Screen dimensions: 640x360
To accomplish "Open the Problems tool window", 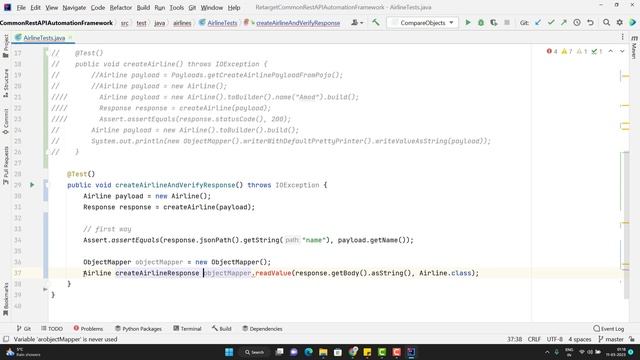I will pyautogui.click(x=88, y=329).
